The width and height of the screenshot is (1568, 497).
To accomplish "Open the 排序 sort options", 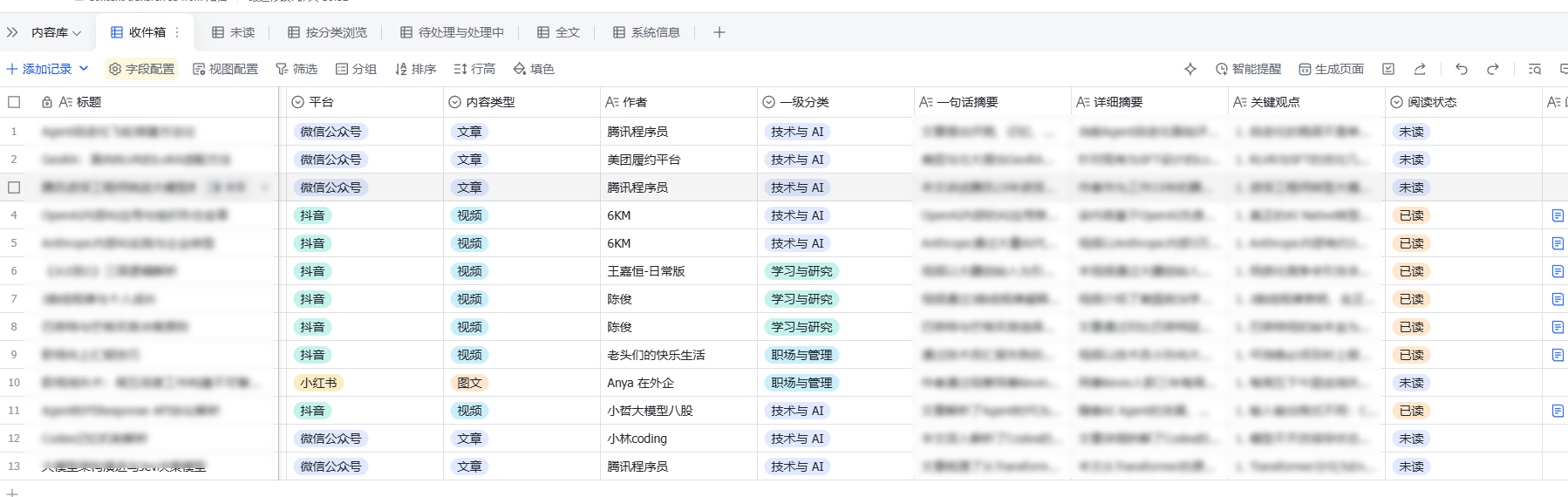I will click(x=415, y=69).
